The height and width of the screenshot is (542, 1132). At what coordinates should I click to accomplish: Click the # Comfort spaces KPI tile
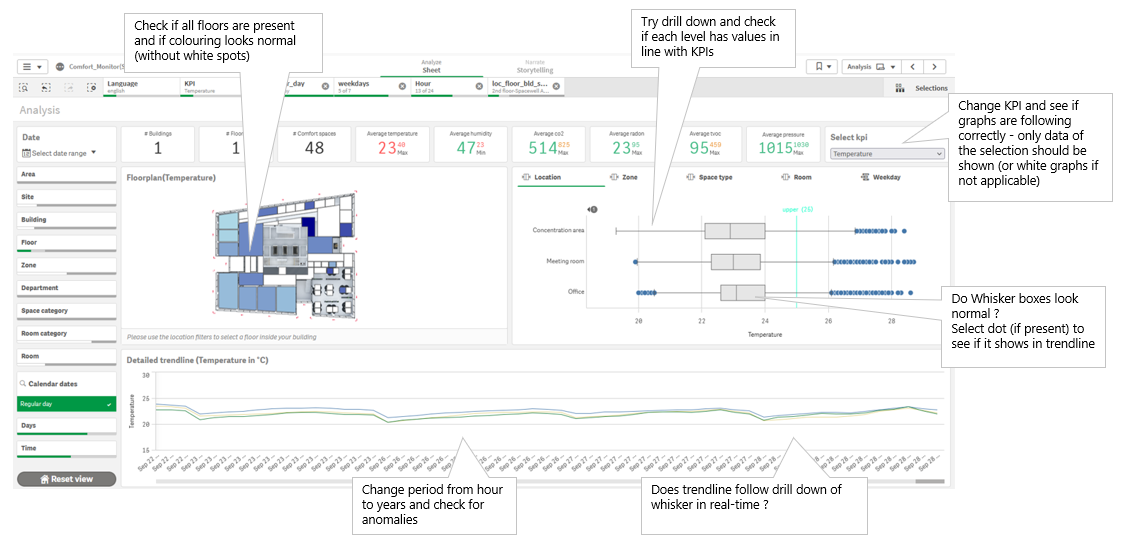click(314, 144)
